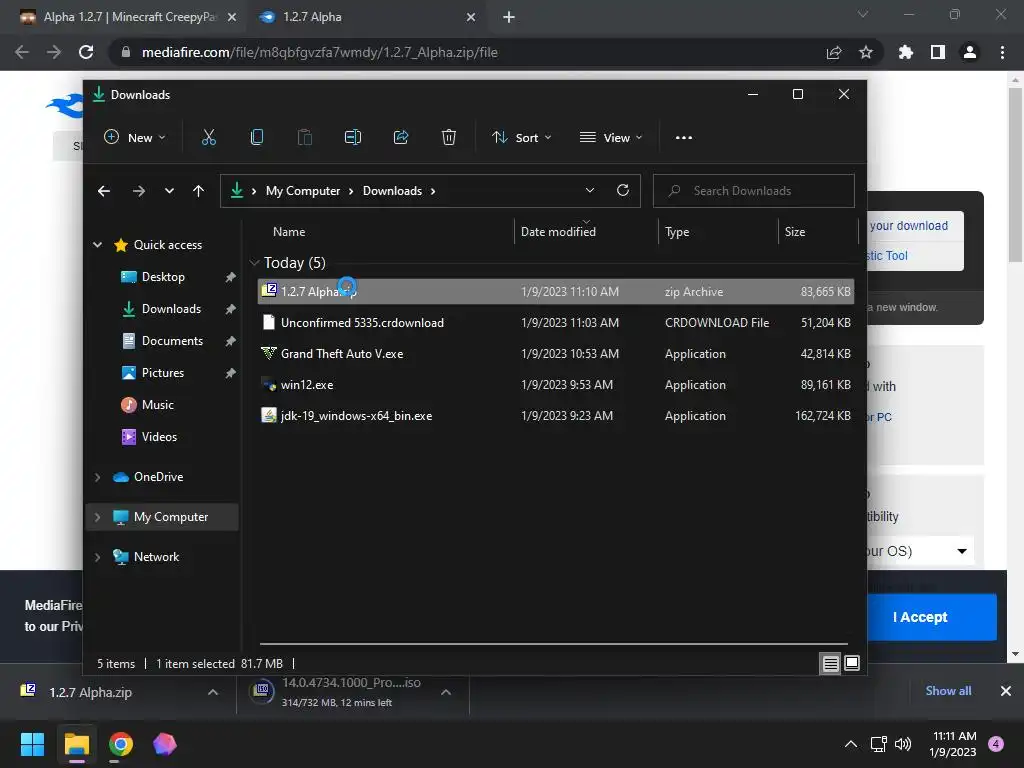Click the Paste clipboard icon in toolbar
The image size is (1024, 768).
point(304,137)
